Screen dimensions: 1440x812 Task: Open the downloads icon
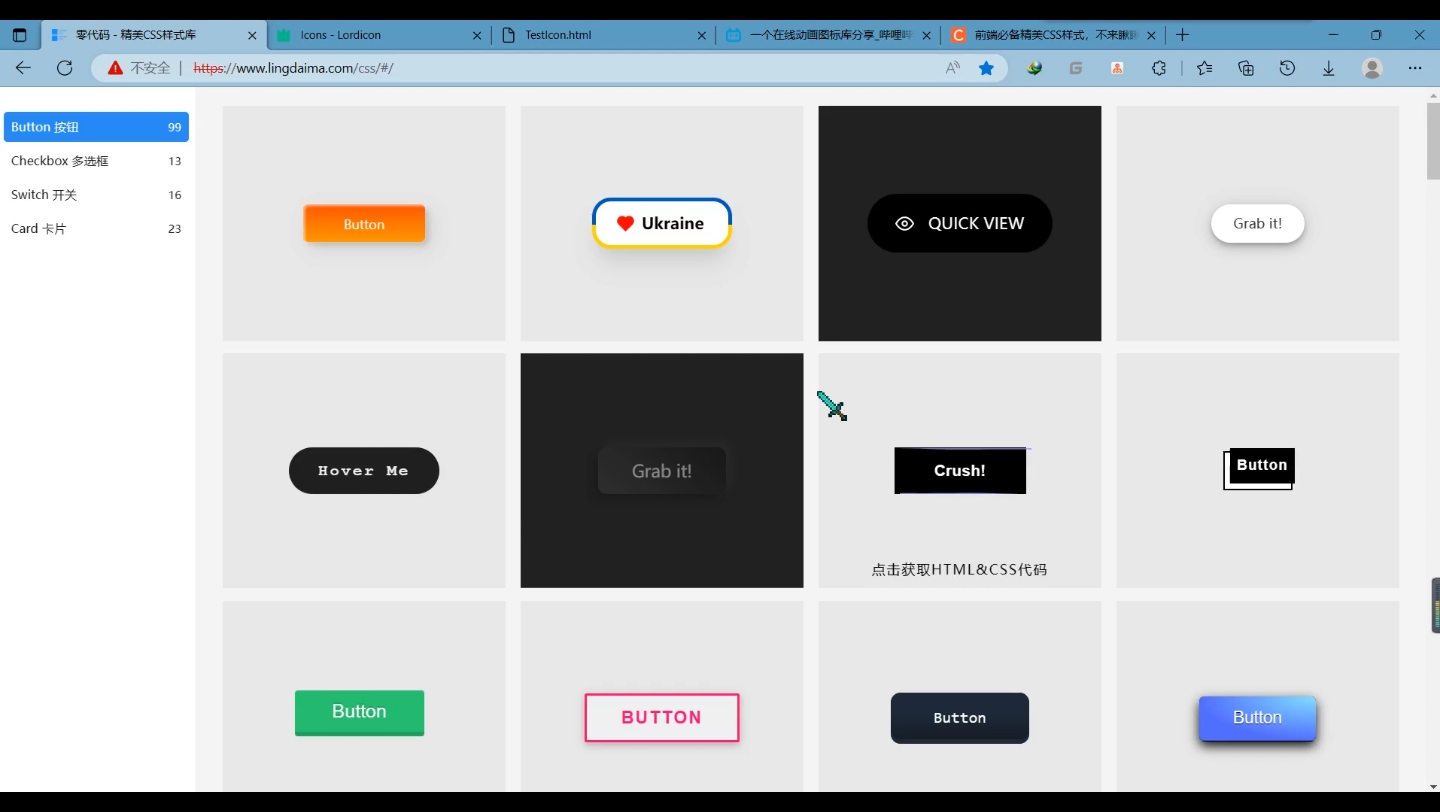point(1329,68)
